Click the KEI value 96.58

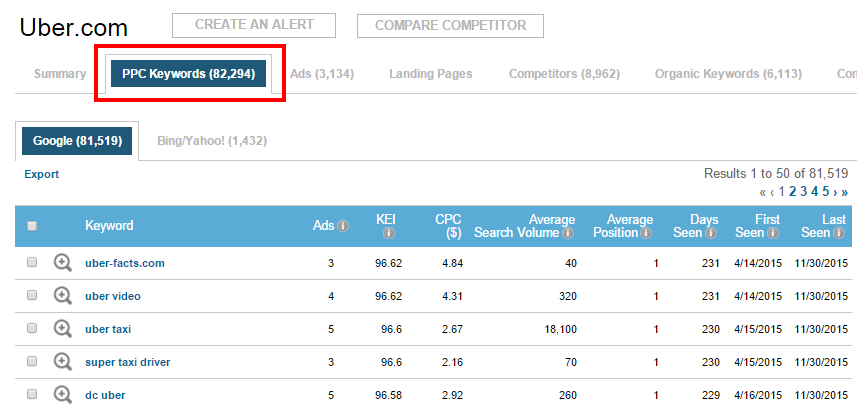click(x=389, y=395)
